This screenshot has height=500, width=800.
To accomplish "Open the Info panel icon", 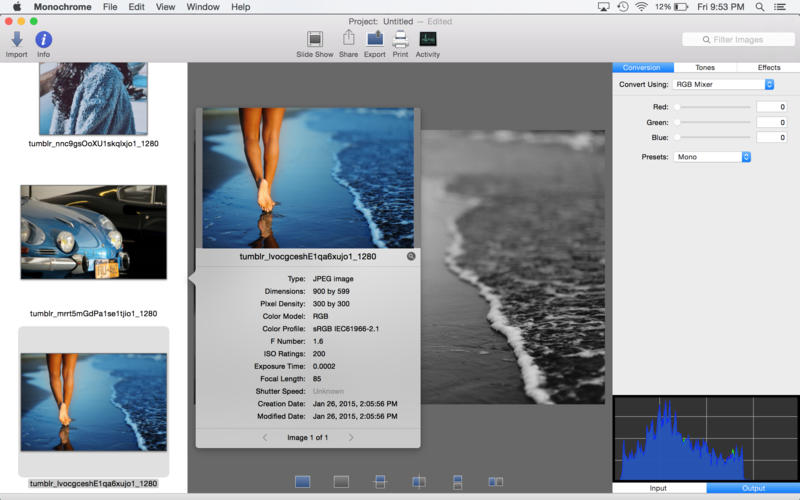I will (44, 40).
